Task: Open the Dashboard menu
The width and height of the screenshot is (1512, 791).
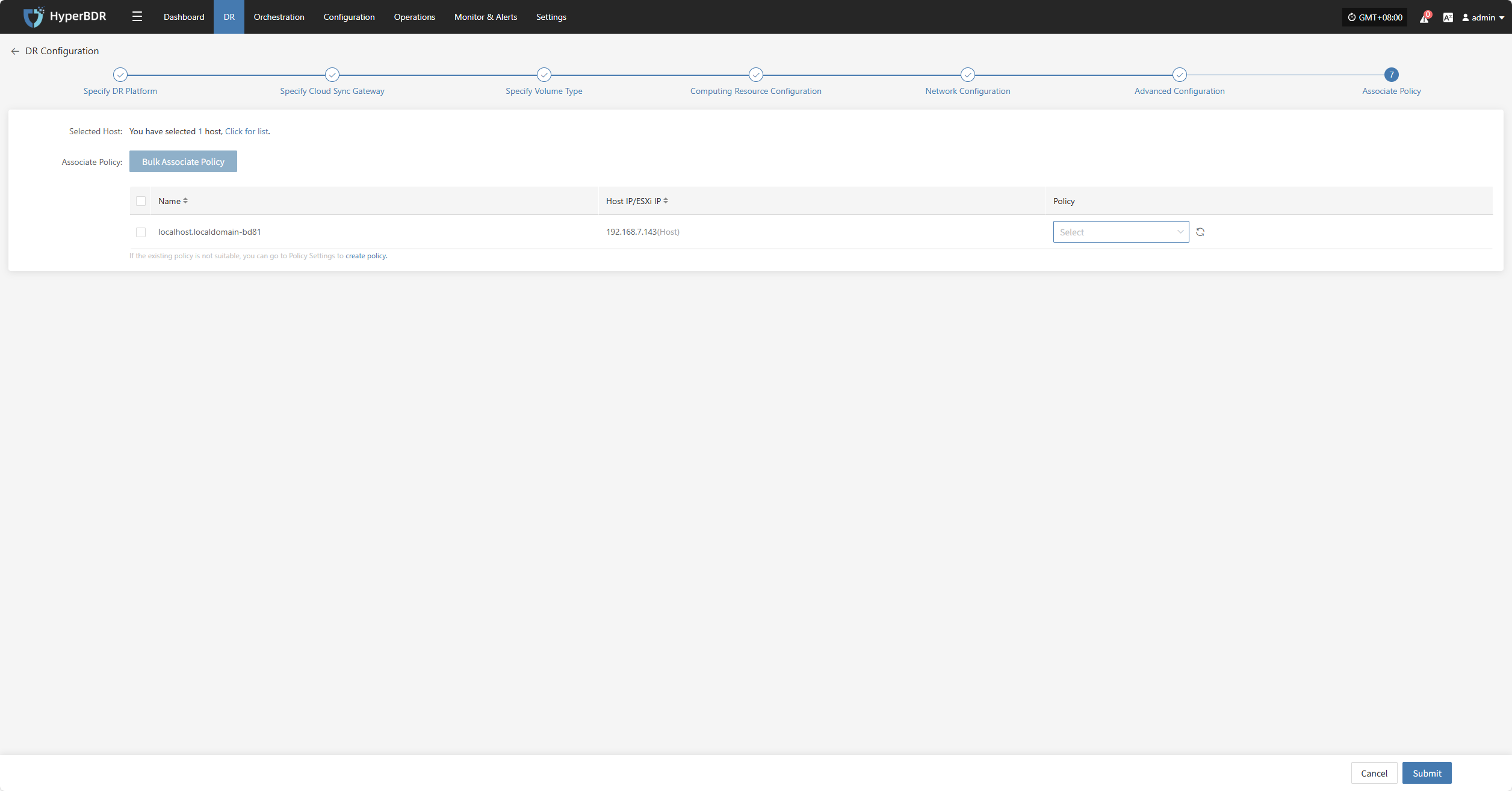Action: pos(184,17)
